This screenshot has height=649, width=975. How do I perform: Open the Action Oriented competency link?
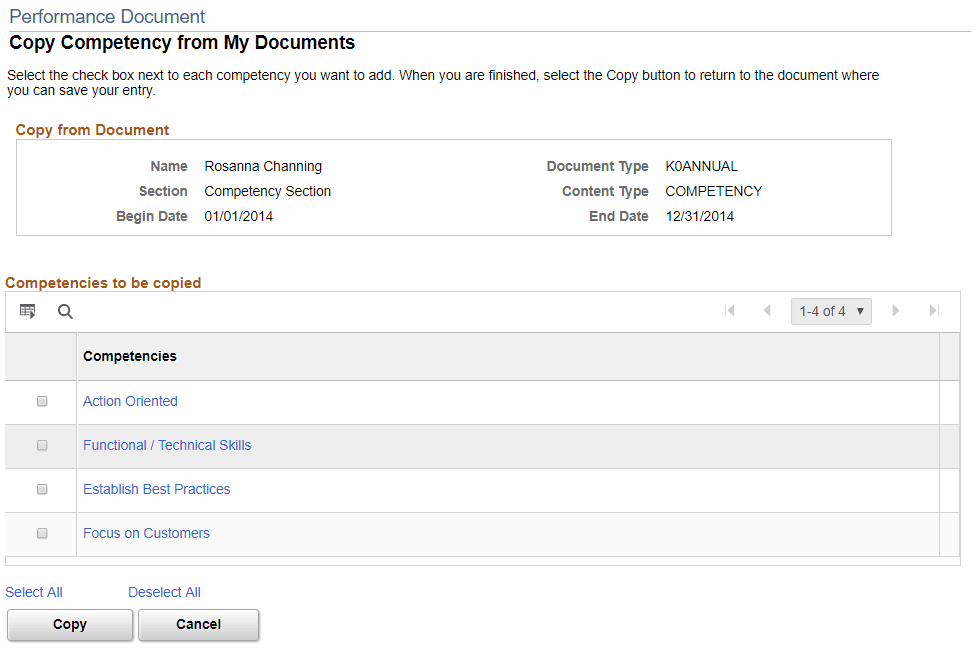pyautogui.click(x=130, y=401)
